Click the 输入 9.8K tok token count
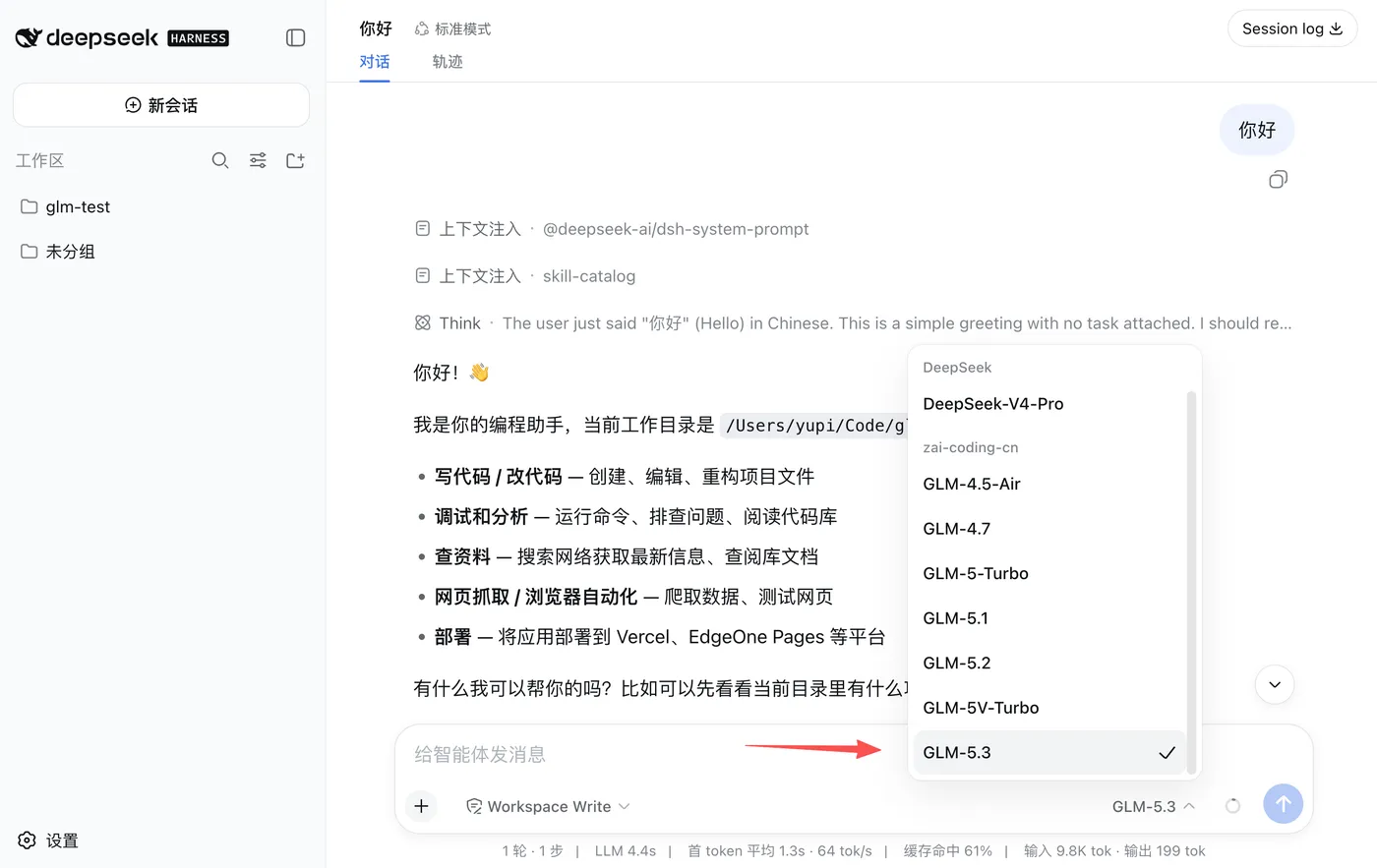The width and height of the screenshot is (1377, 868). [1067, 851]
